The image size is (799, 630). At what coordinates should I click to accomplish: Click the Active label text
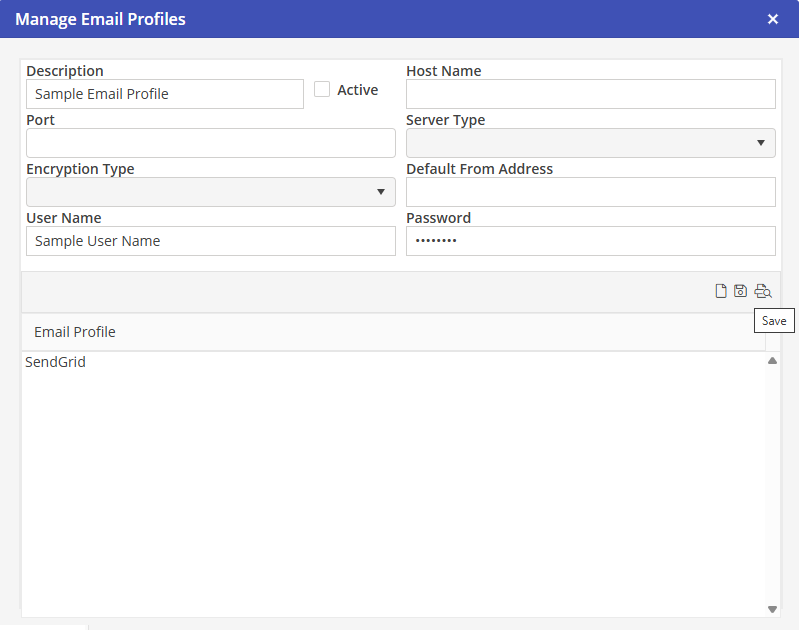357,90
